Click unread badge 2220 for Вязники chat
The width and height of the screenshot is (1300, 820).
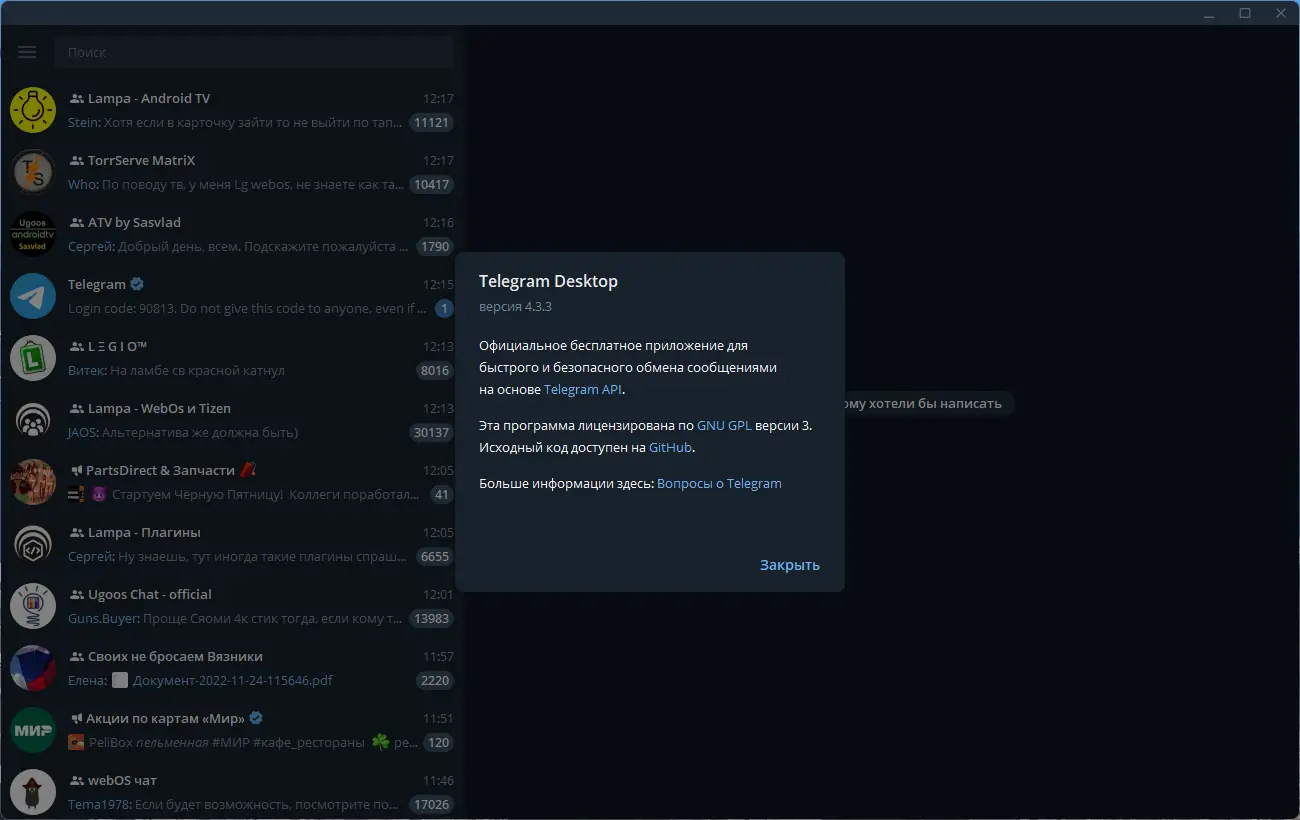(x=435, y=681)
